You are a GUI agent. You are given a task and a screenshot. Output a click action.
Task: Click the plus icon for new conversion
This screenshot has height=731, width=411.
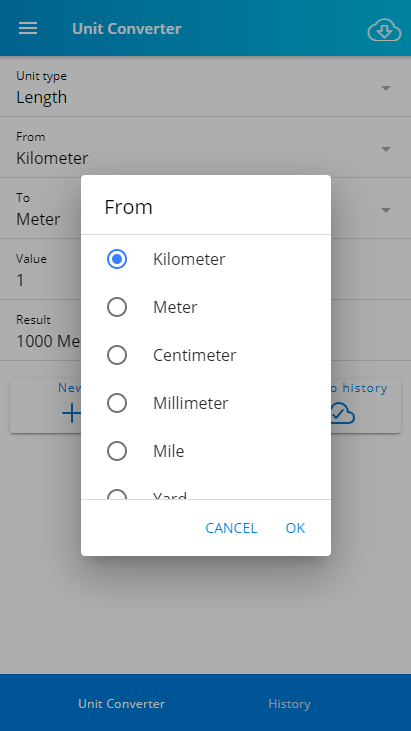point(72,413)
